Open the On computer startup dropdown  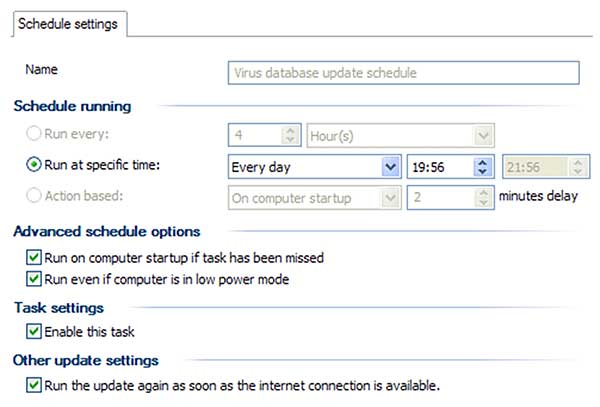(389, 197)
